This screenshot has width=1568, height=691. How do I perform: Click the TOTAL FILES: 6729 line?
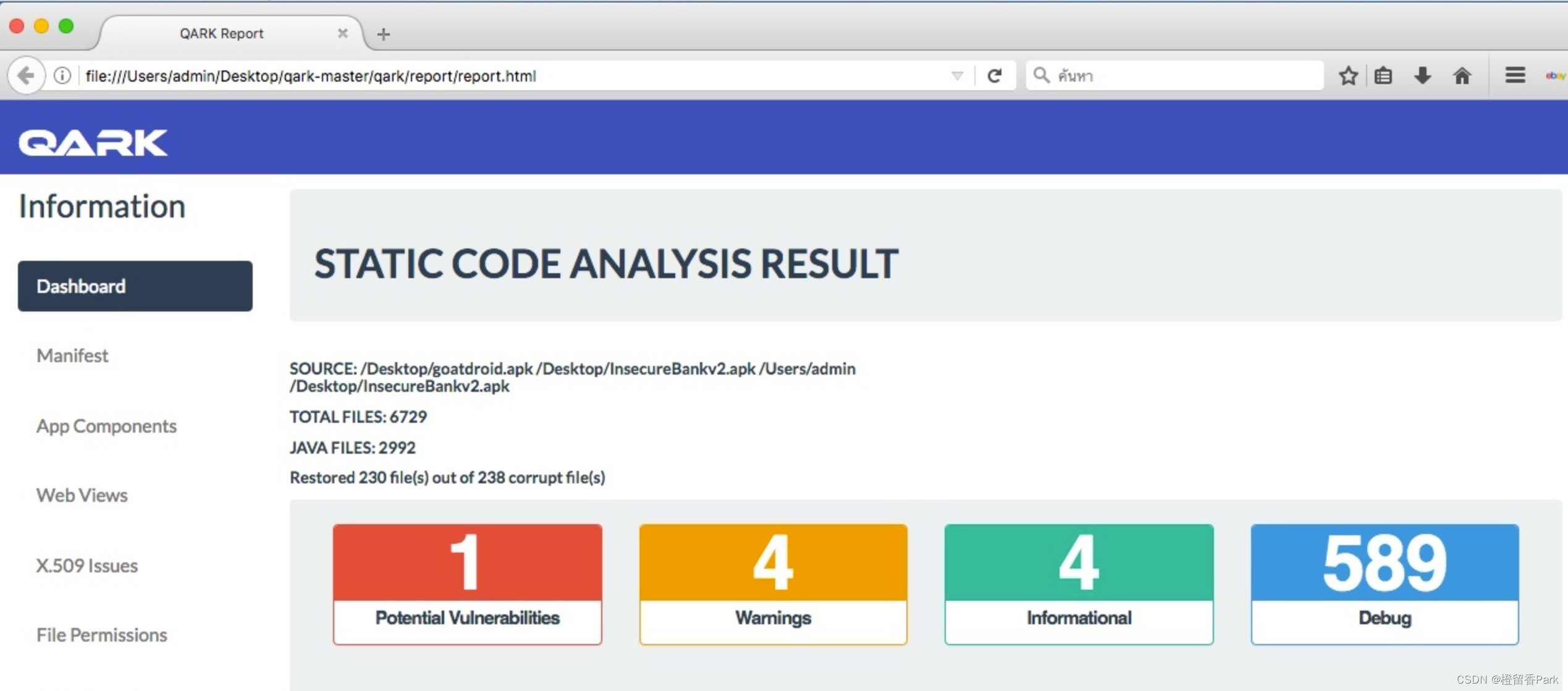pyautogui.click(x=358, y=417)
